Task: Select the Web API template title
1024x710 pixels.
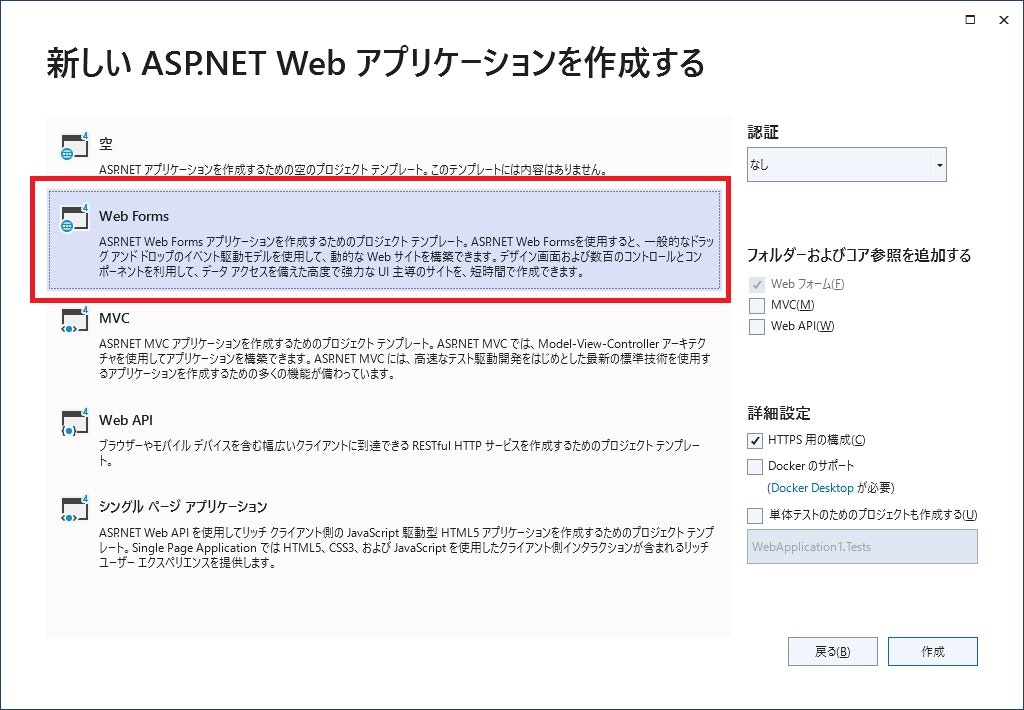Action: 126,420
